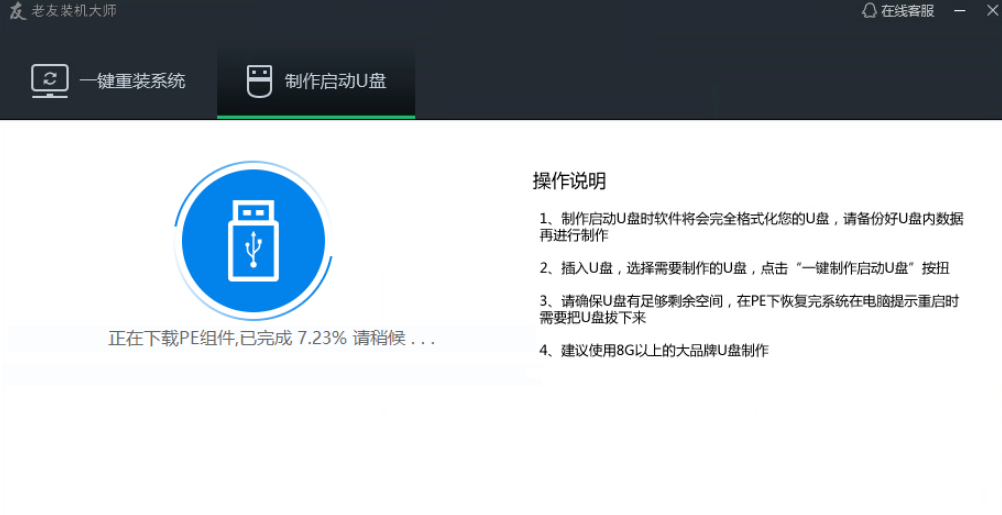1002x515 pixels.
Task: Select instruction 1 about formatting the U盘
Action: [x=750, y=227]
